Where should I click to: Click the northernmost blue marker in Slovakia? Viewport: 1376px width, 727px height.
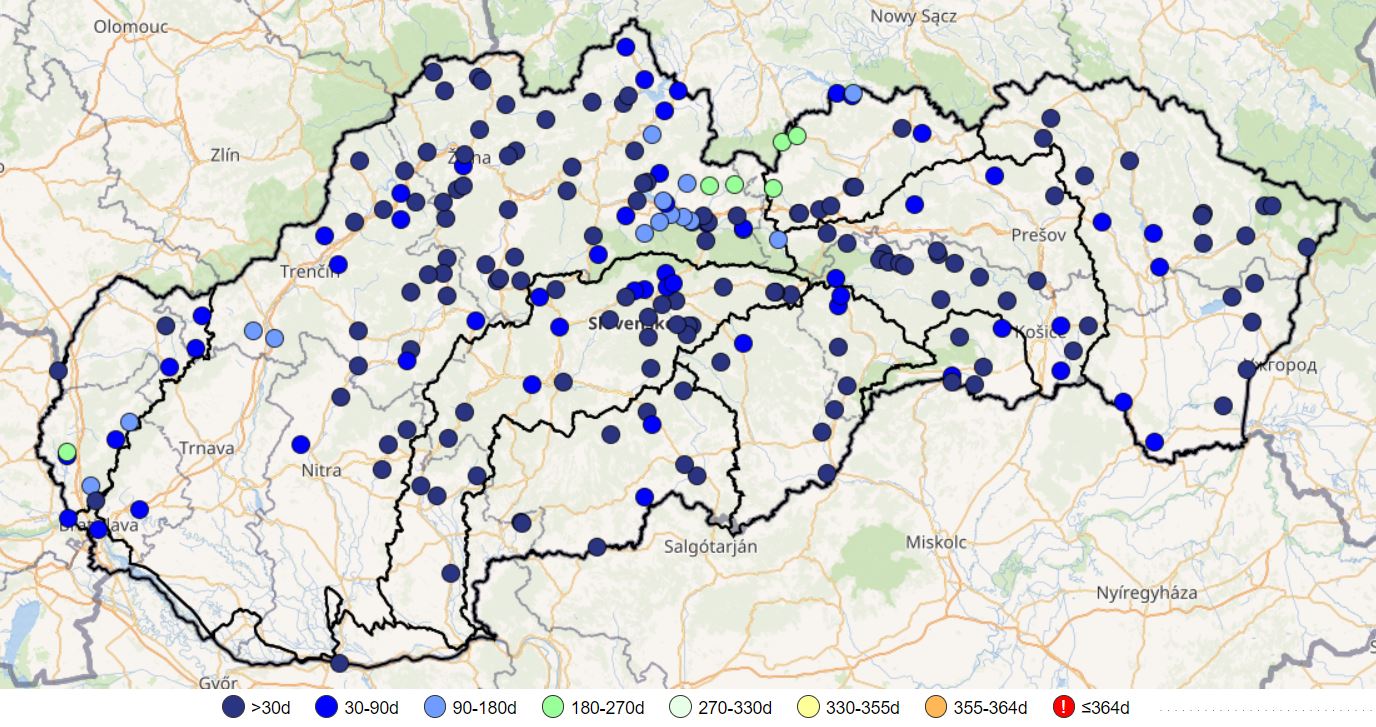[x=626, y=47]
